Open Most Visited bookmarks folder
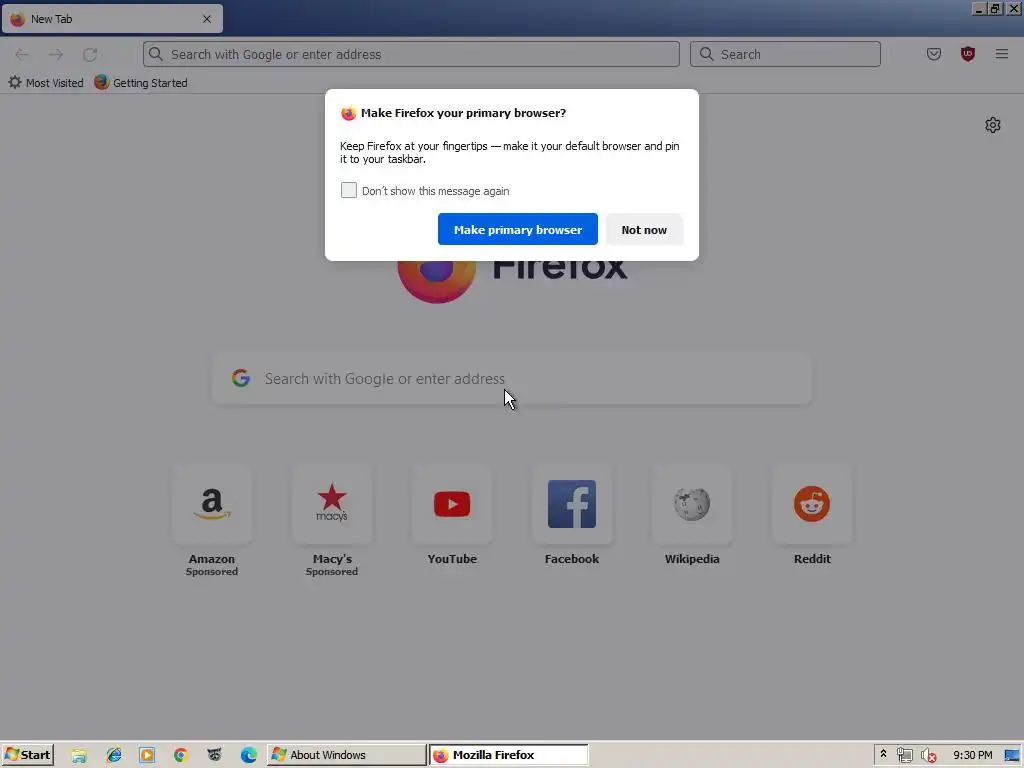Screen dimensions: 1024x768 46,83
